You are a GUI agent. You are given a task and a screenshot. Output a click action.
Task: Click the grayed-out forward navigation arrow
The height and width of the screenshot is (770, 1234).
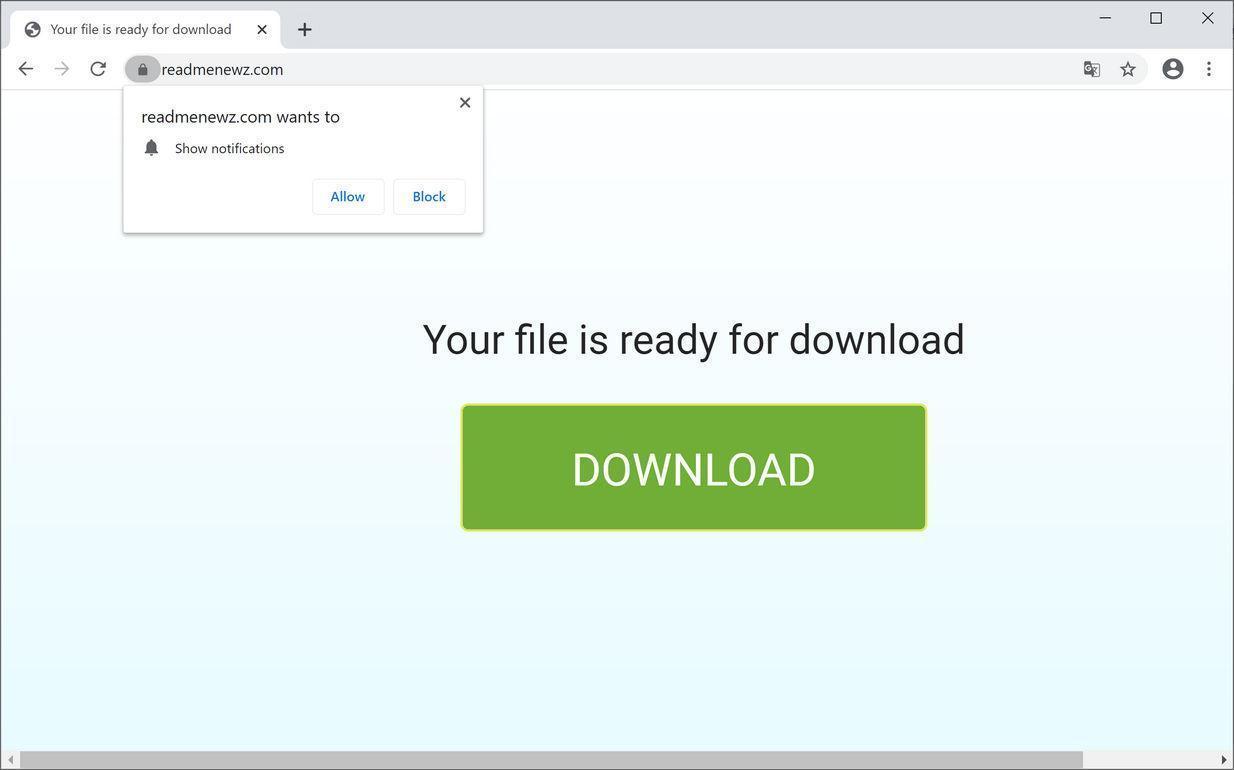[x=61, y=68]
